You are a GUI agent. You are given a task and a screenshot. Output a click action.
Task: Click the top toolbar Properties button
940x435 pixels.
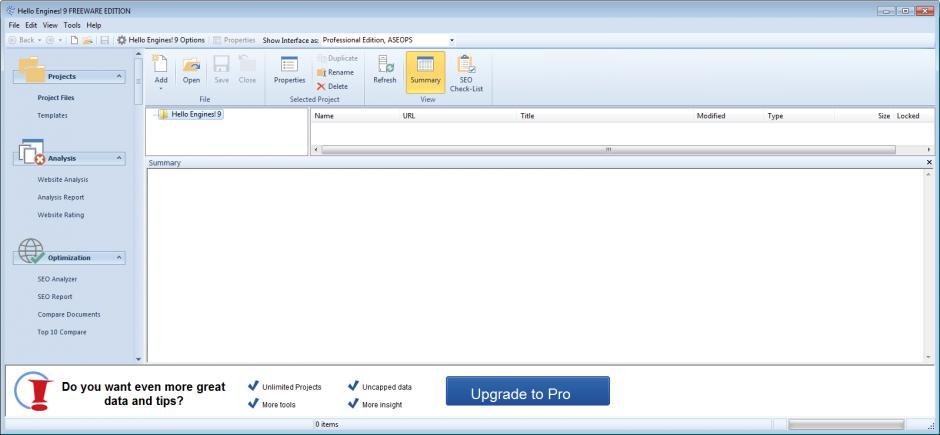click(234, 40)
